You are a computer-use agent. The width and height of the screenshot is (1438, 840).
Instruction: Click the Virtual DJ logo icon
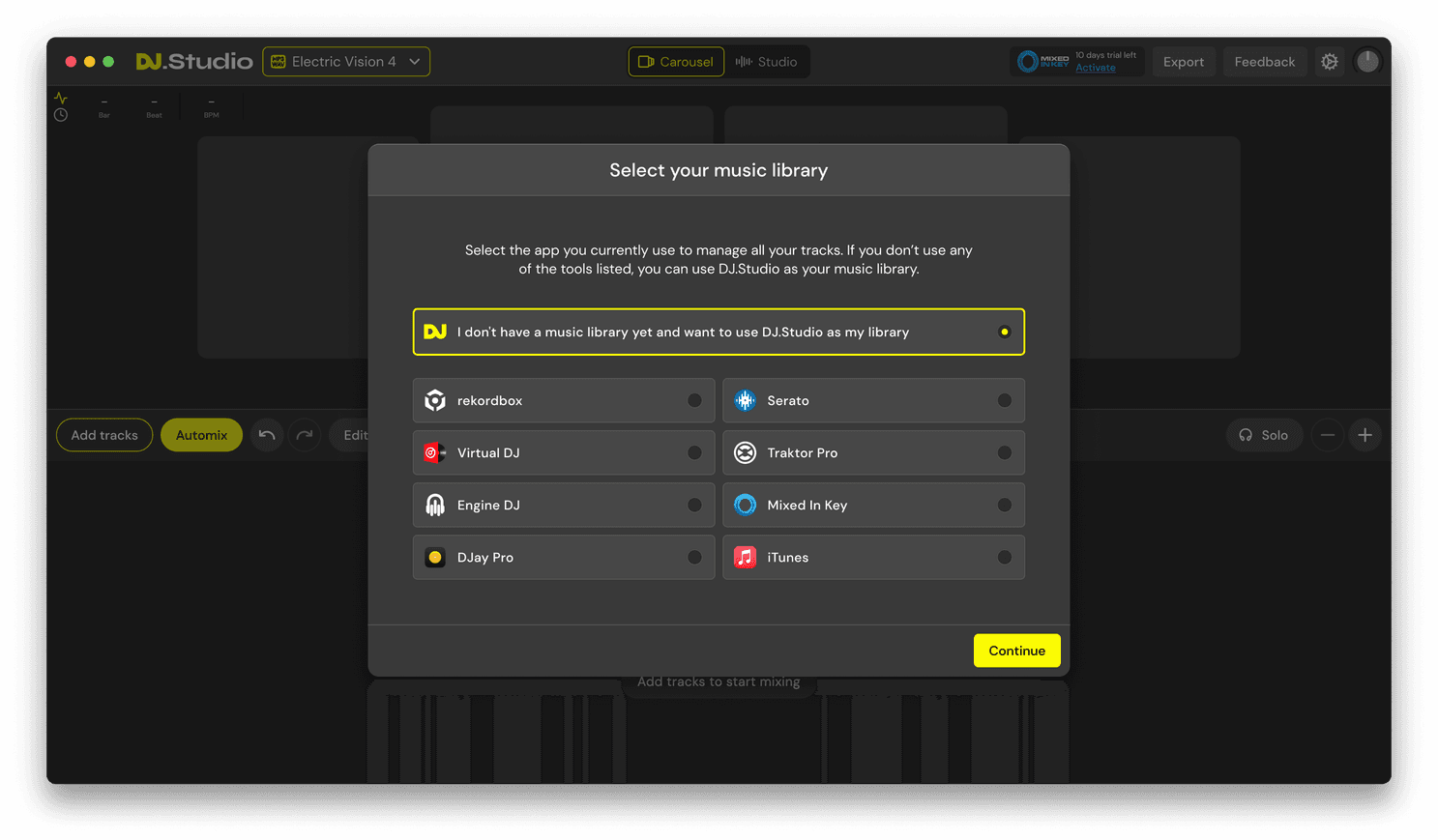point(435,452)
